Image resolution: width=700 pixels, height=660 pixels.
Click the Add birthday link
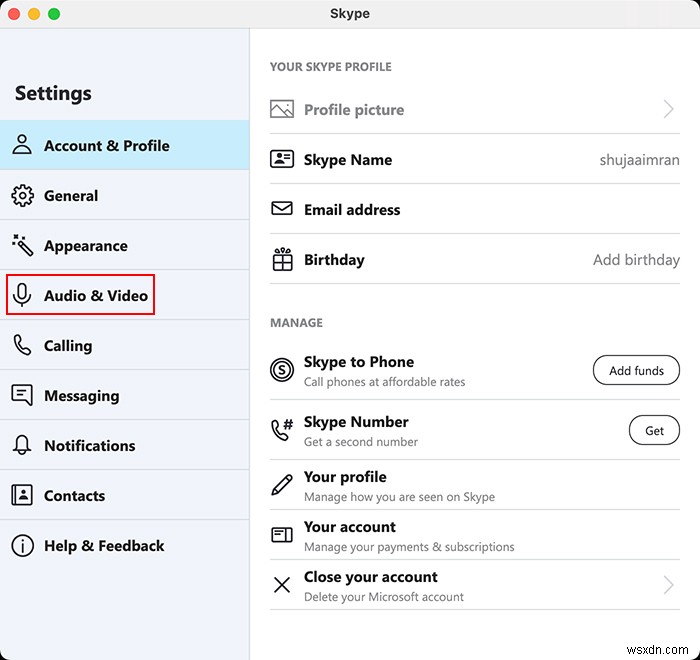(636, 259)
